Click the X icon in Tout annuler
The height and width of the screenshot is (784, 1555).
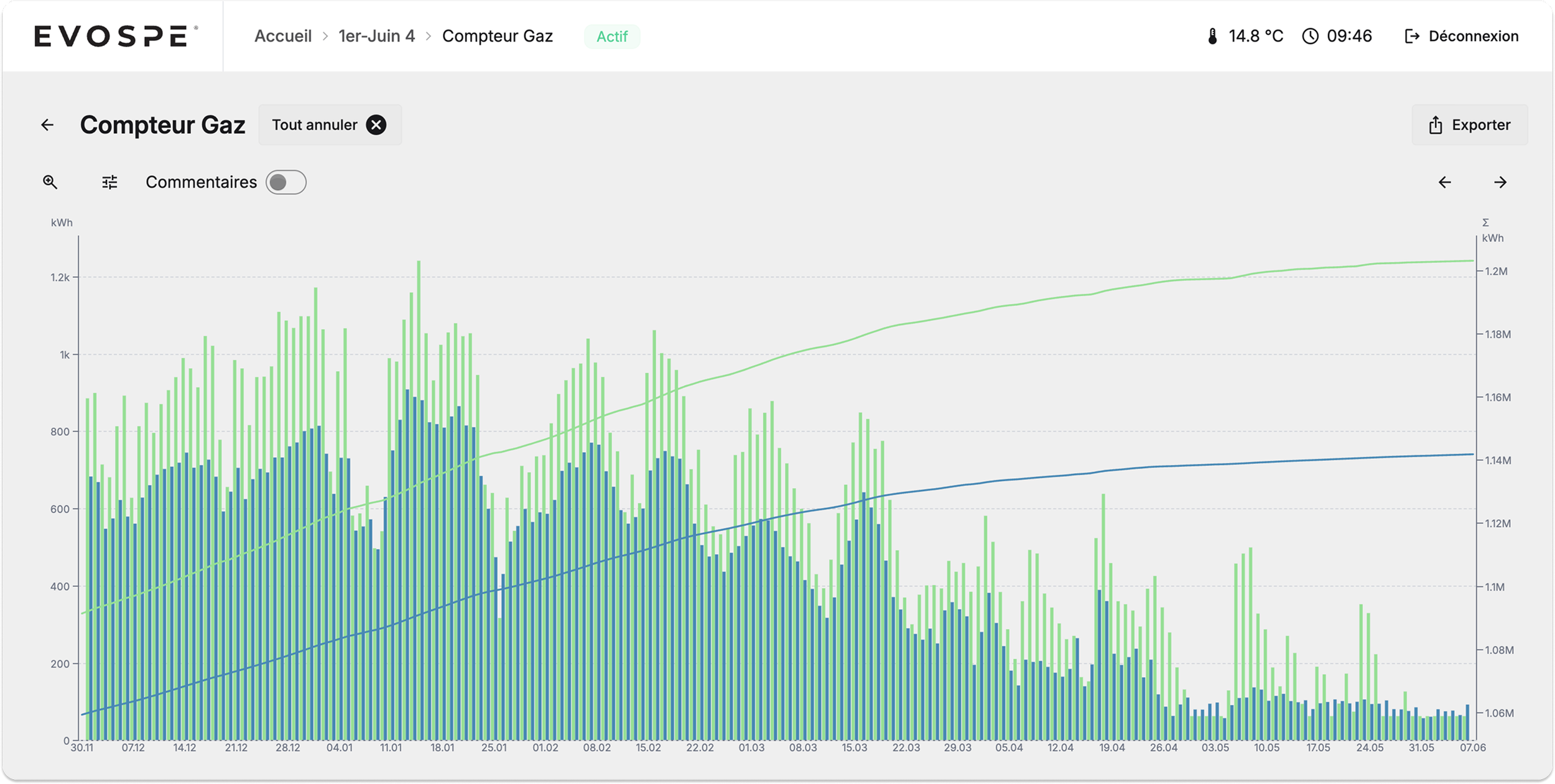[376, 125]
